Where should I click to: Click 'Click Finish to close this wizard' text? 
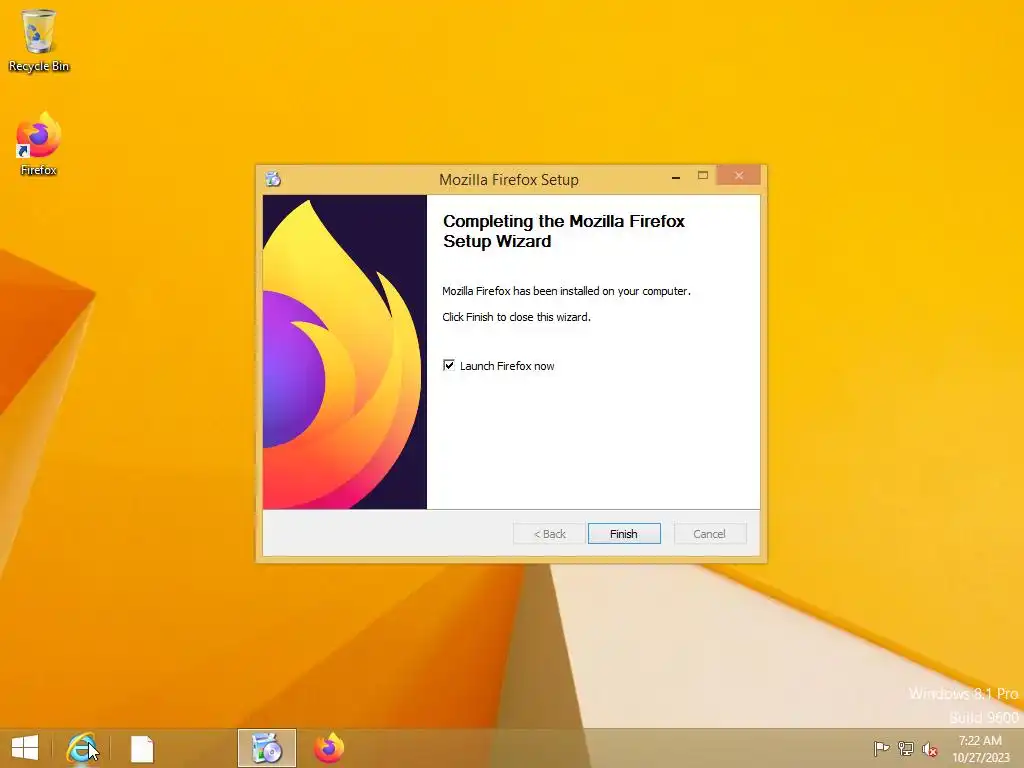click(516, 317)
